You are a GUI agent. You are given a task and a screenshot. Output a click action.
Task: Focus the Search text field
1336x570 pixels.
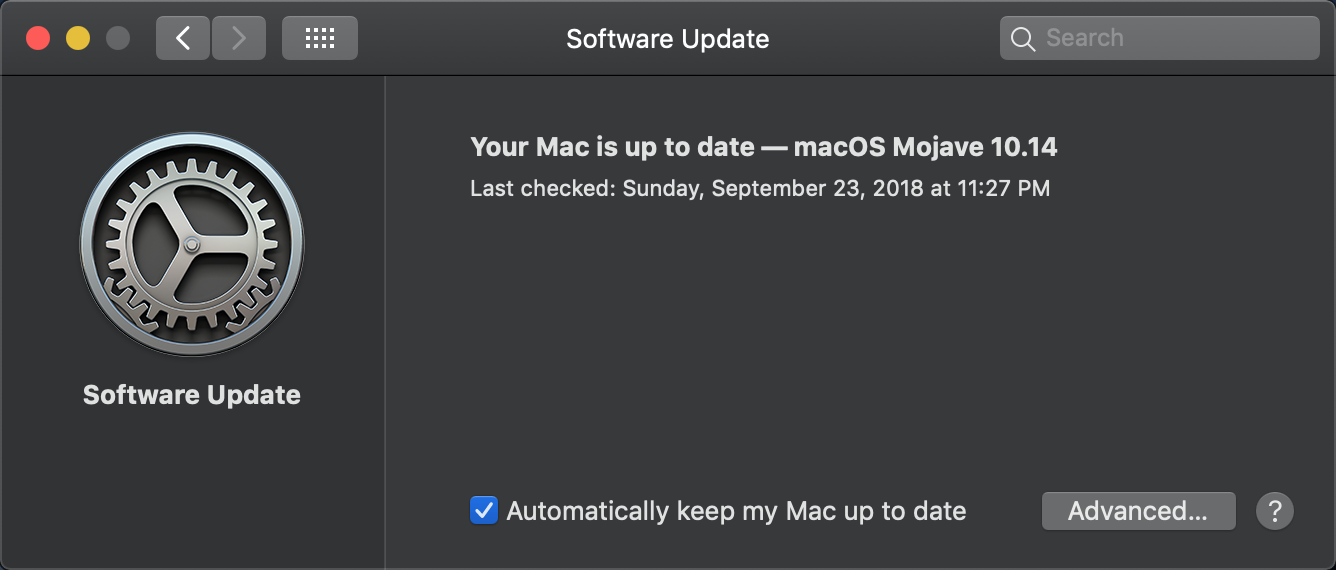tap(1160, 38)
